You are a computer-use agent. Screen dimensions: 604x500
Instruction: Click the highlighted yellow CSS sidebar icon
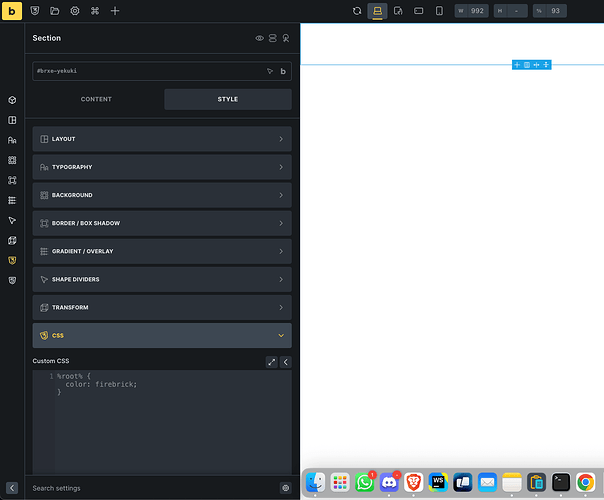pos(12,260)
